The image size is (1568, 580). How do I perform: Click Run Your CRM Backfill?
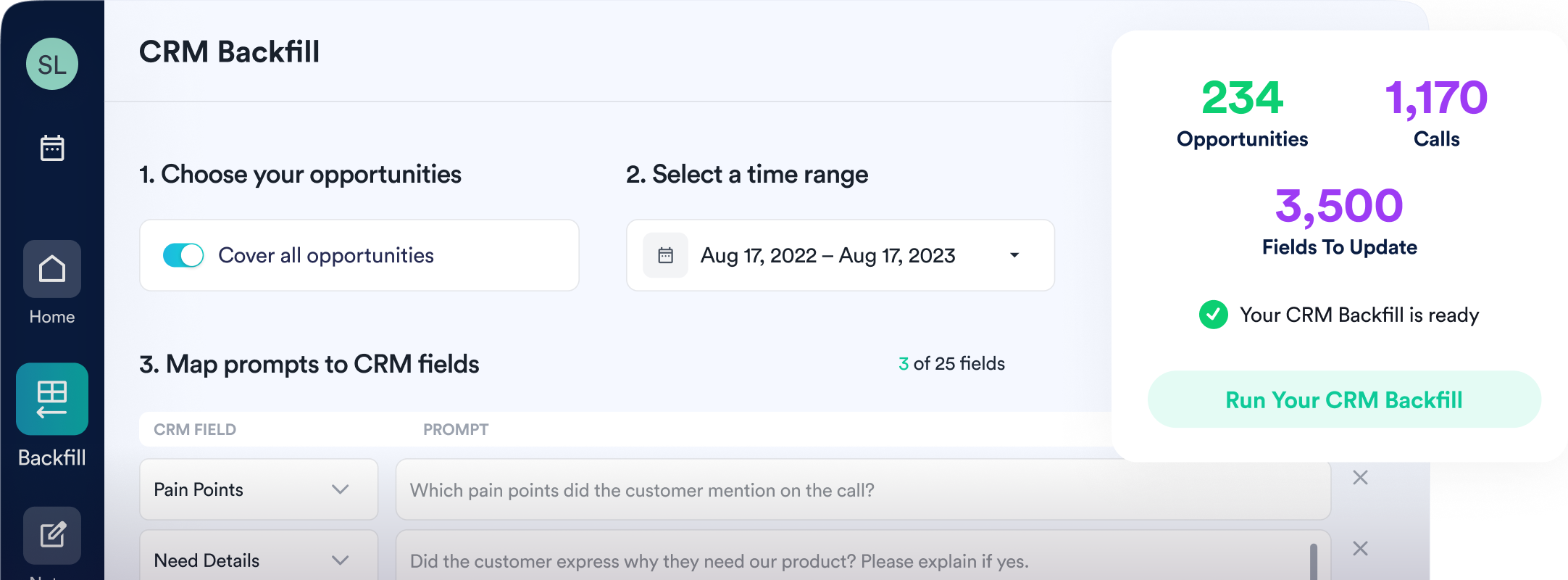1343,399
